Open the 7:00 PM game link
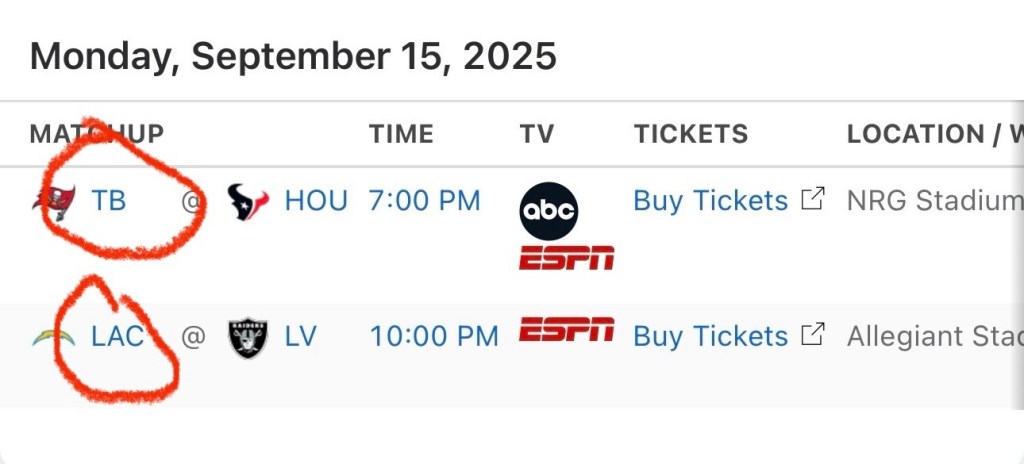Image resolution: width=1024 pixels, height=464 pixels. point(424,201)
